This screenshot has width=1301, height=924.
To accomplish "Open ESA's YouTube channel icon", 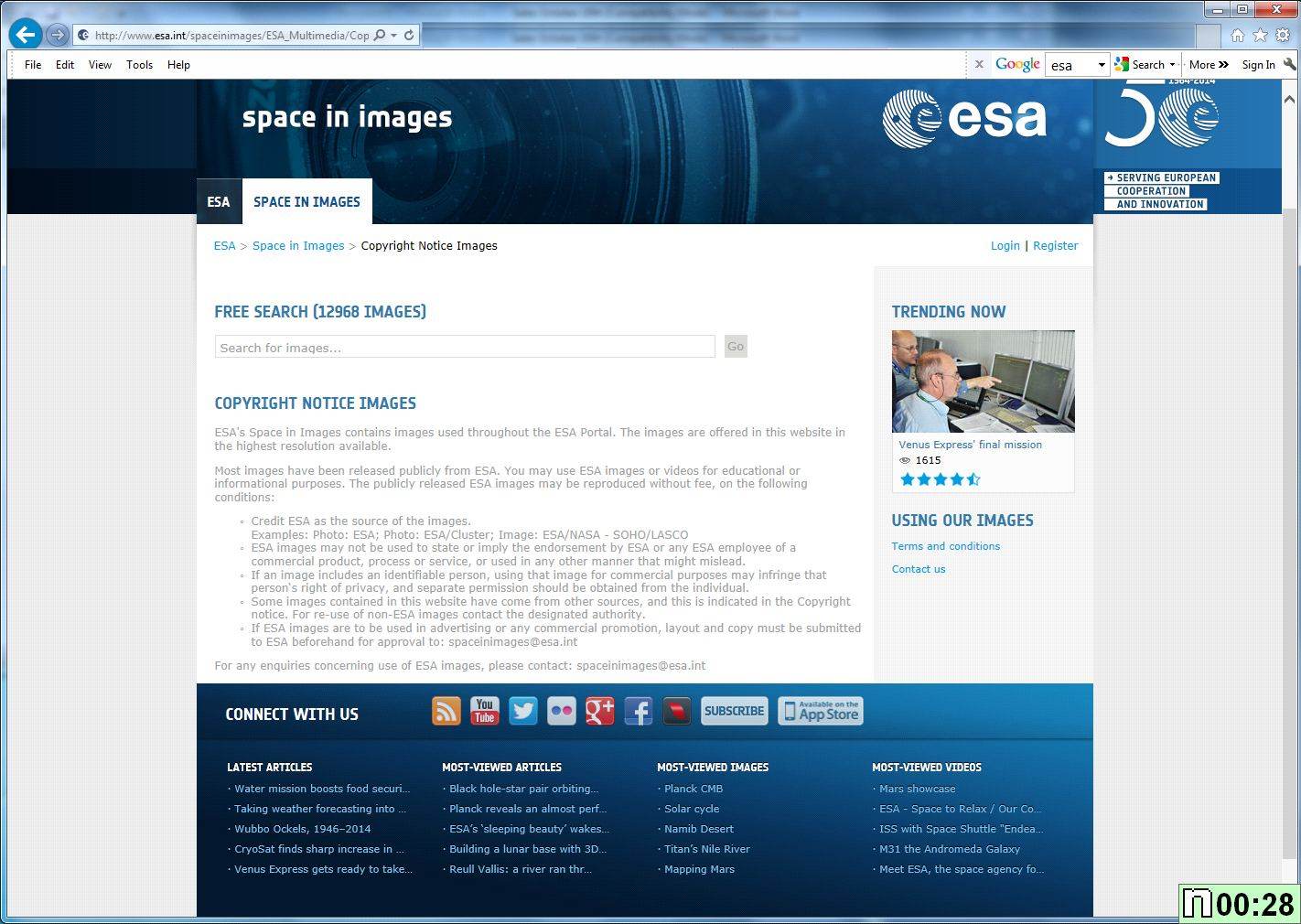I will click(485, 711).
